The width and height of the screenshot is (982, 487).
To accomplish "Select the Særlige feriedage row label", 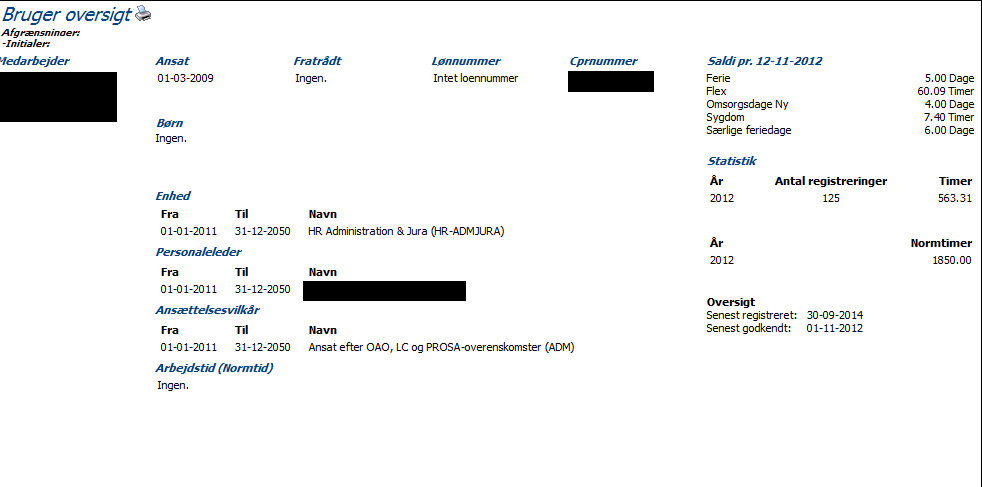I will [x=749, y=130].
